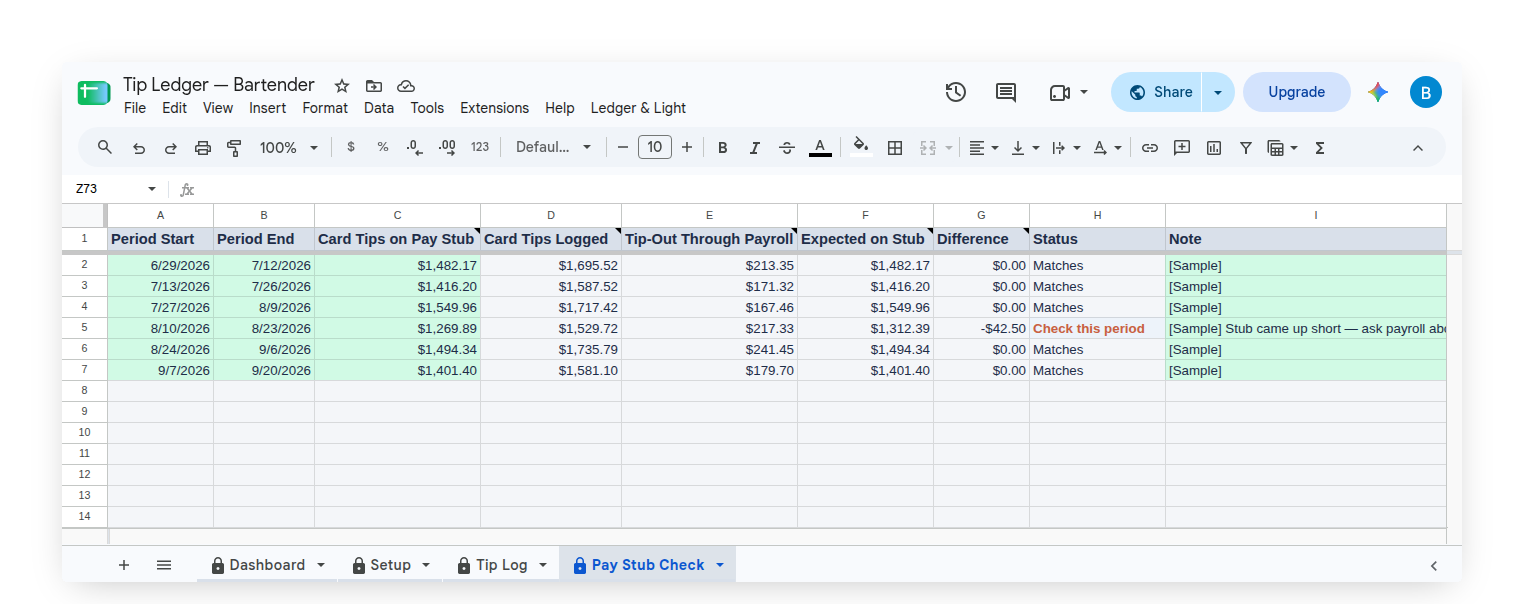Format as currency
This screenshot has width=1524, height=604.
coord(351,147)
